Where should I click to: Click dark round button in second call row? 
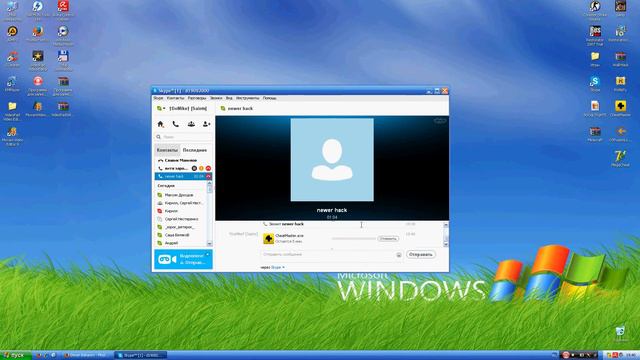pyautogui.click(x=194, y=168)
